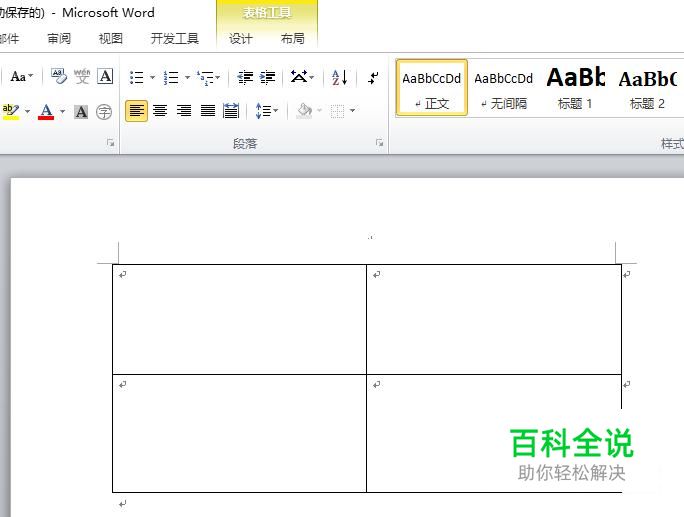Click inside the top-right table cell
The height and width of the screenshot is (517, 684).
click(494, 319)
